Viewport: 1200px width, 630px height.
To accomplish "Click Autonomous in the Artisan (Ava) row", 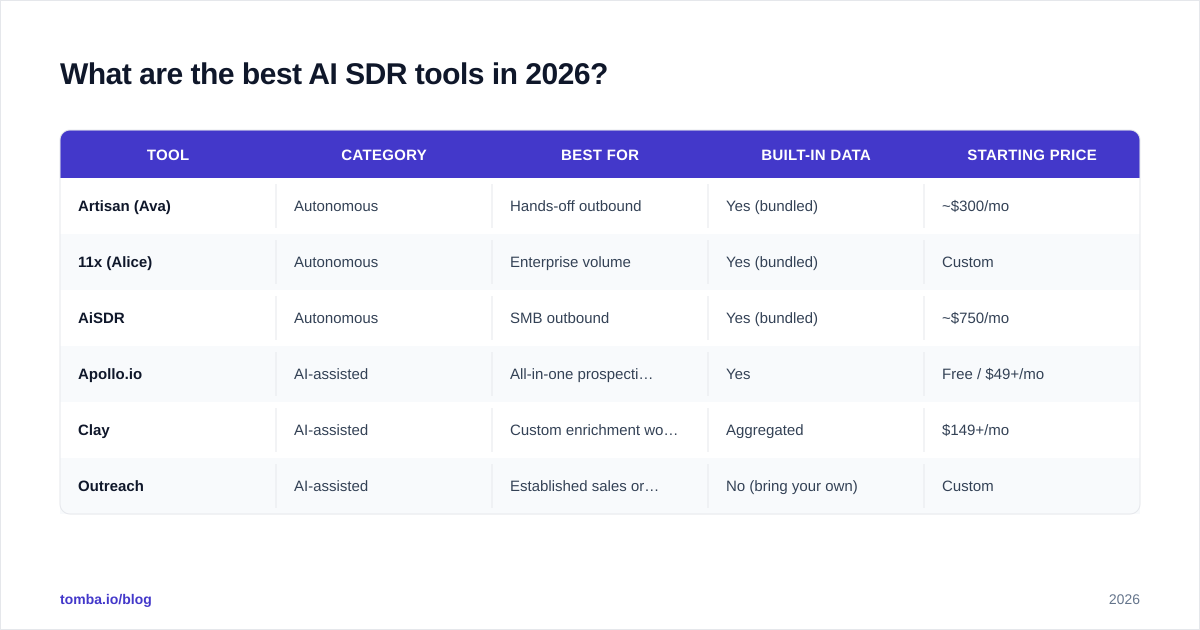I will click(x=336, y=206).
